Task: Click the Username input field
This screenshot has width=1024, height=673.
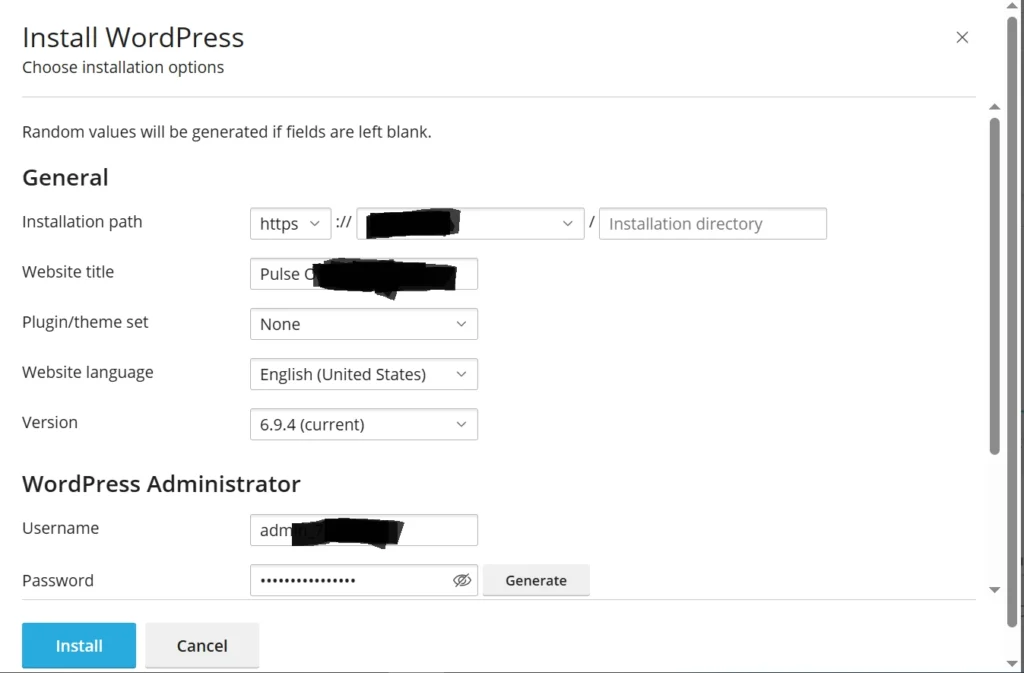Action: tap(364, 530)
